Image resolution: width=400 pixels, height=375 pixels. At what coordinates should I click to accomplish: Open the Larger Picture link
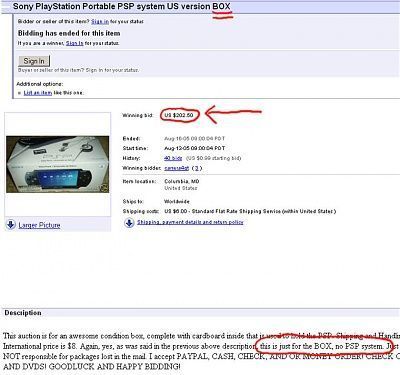tap(39, 225)
